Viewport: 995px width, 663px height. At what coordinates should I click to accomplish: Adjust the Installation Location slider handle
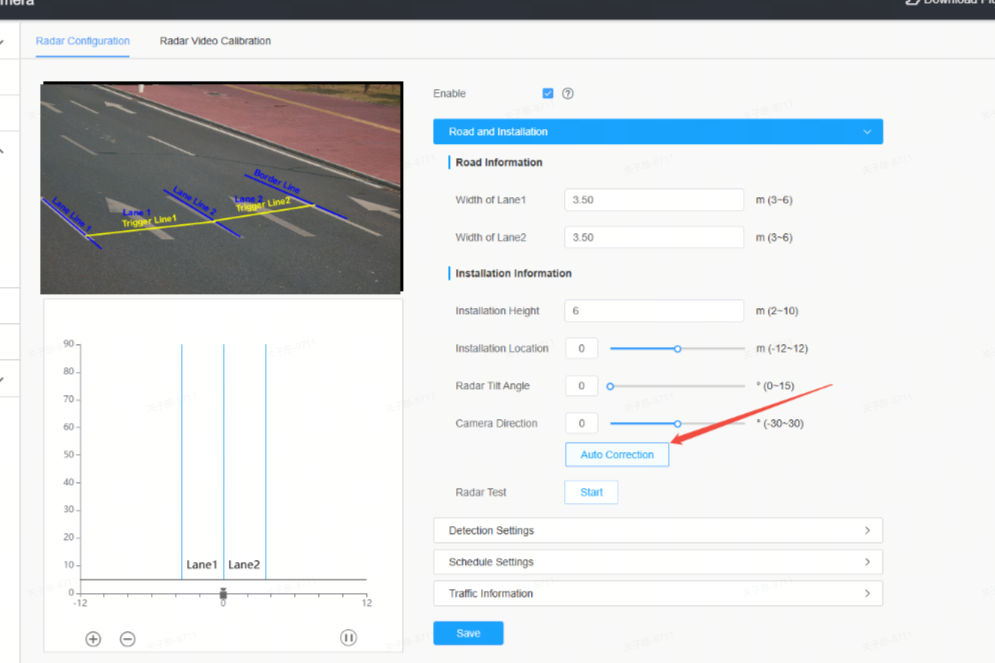[x=678, y=349]
